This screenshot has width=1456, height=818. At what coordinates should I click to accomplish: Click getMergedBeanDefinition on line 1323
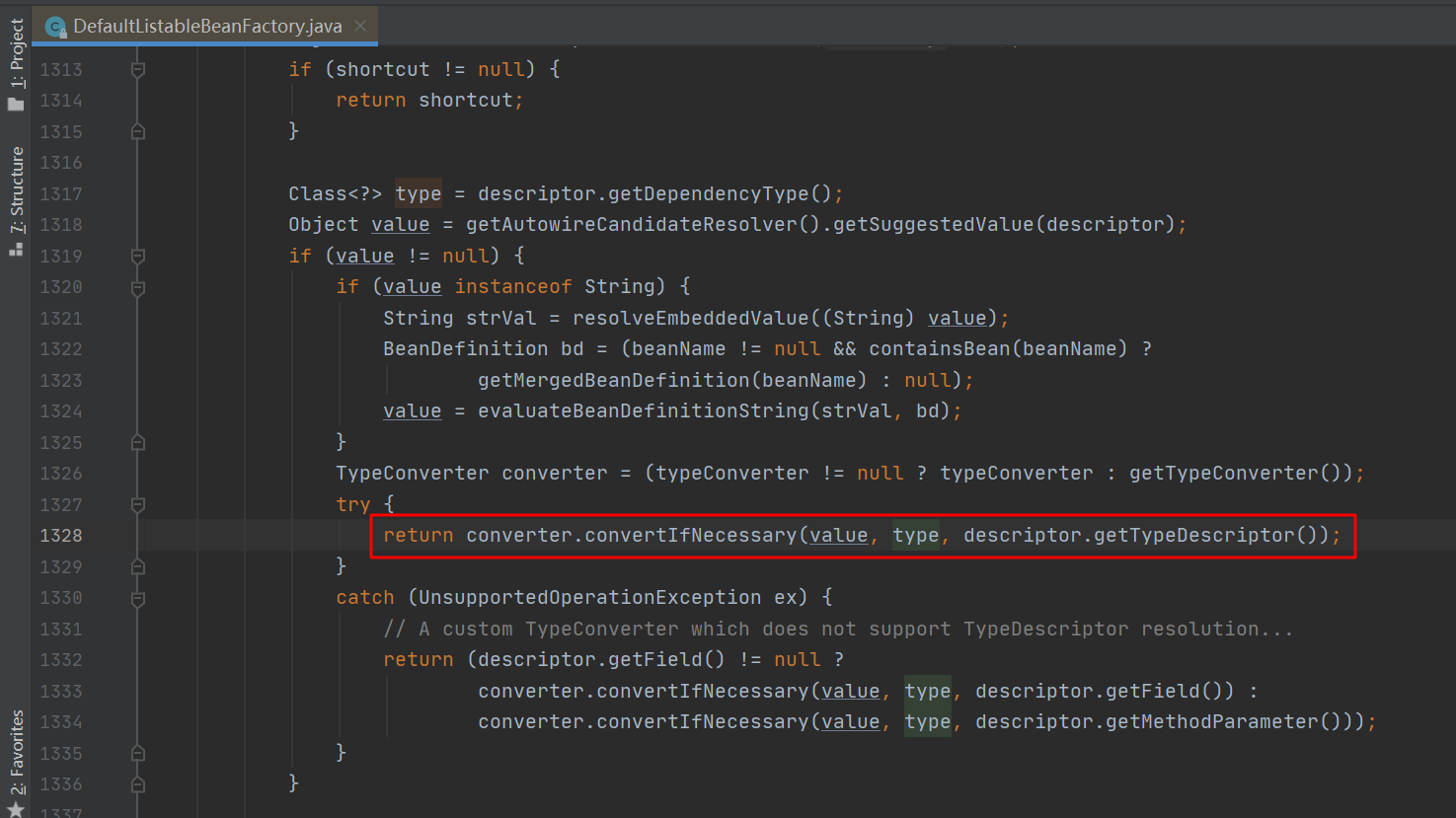coord(614,380)
